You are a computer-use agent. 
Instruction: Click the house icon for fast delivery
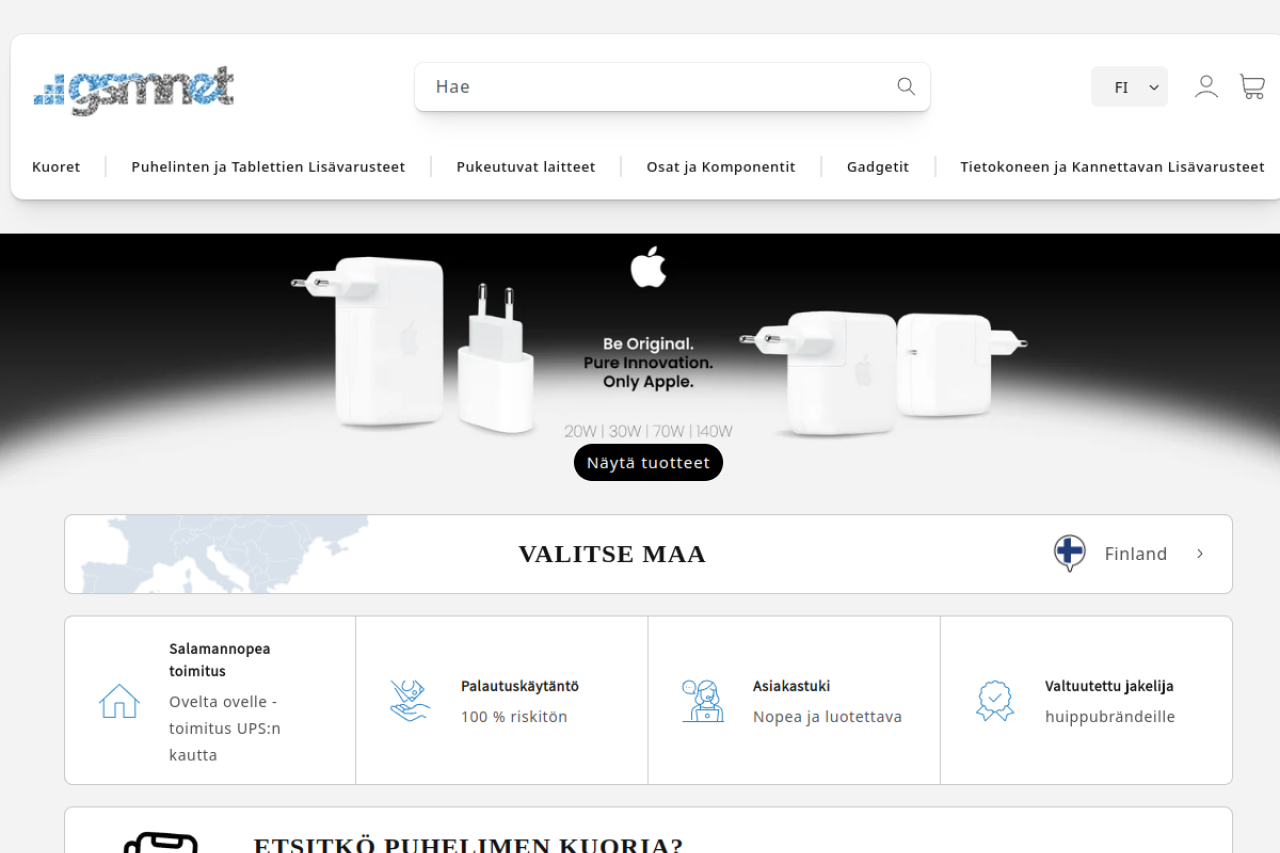119,700
